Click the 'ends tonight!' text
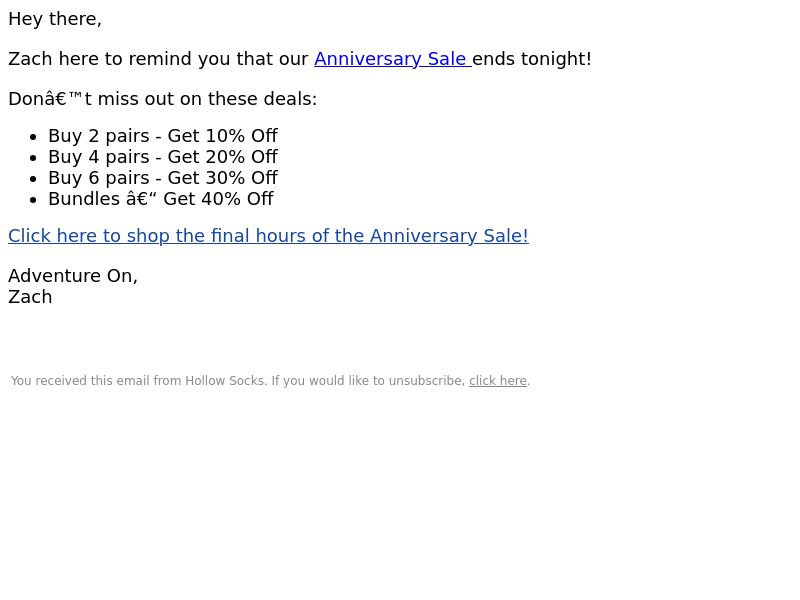Image resolution: width=800 pixels, height=600 pixels. tap(532, 59)
